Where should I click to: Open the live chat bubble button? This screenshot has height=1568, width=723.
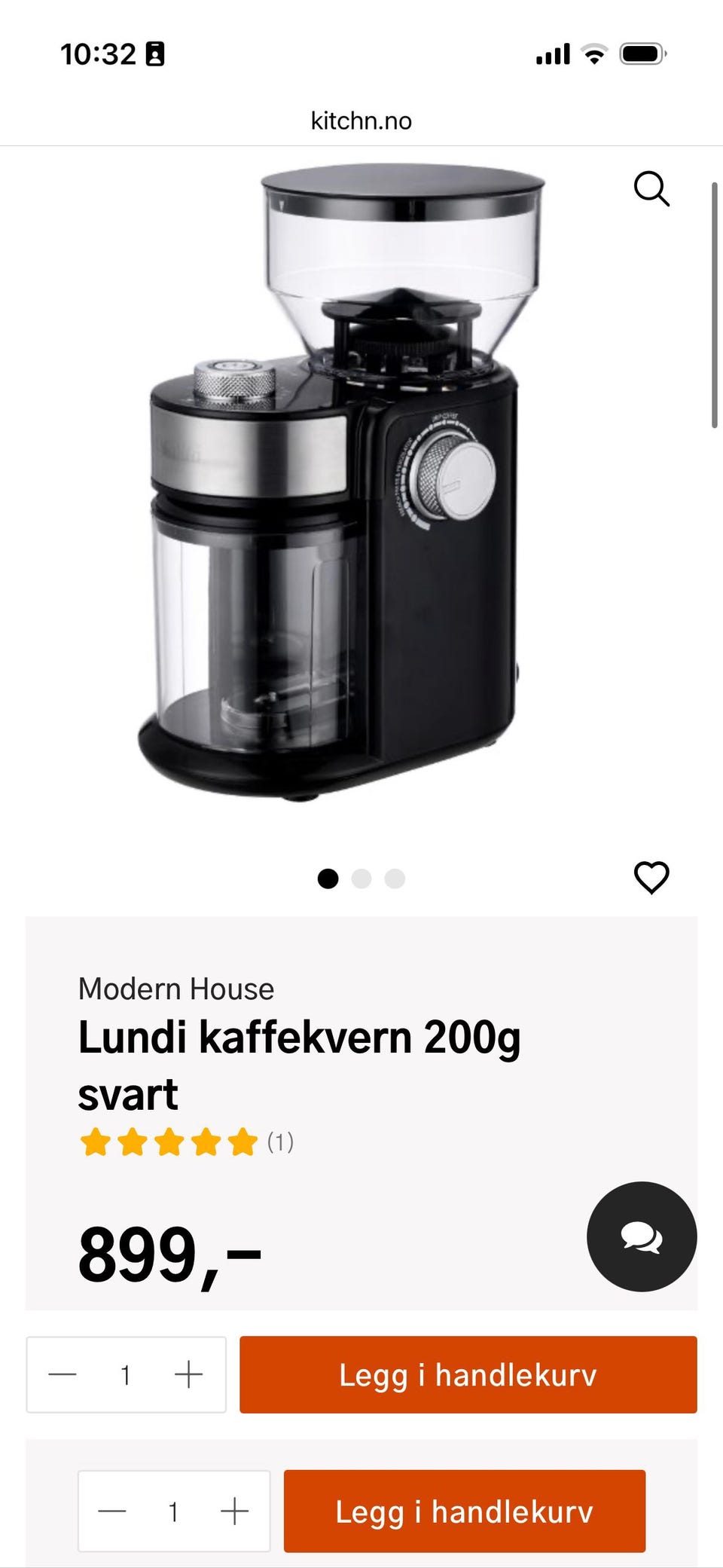[642, 1236]
